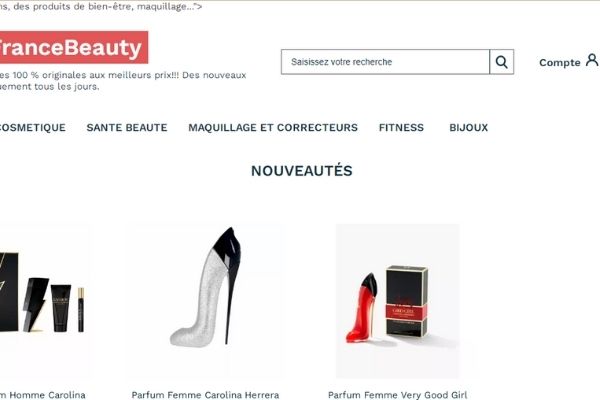This screenshot has height=400, width=600.
Task: Open the silver glitter stiletto perfume image
Action: 205,287
